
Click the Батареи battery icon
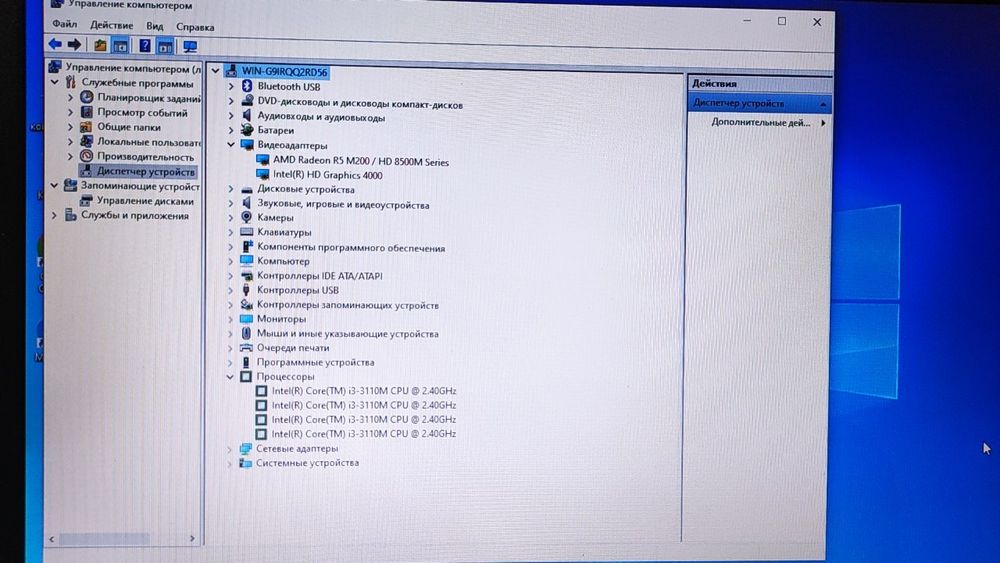[x=247, y=130]
